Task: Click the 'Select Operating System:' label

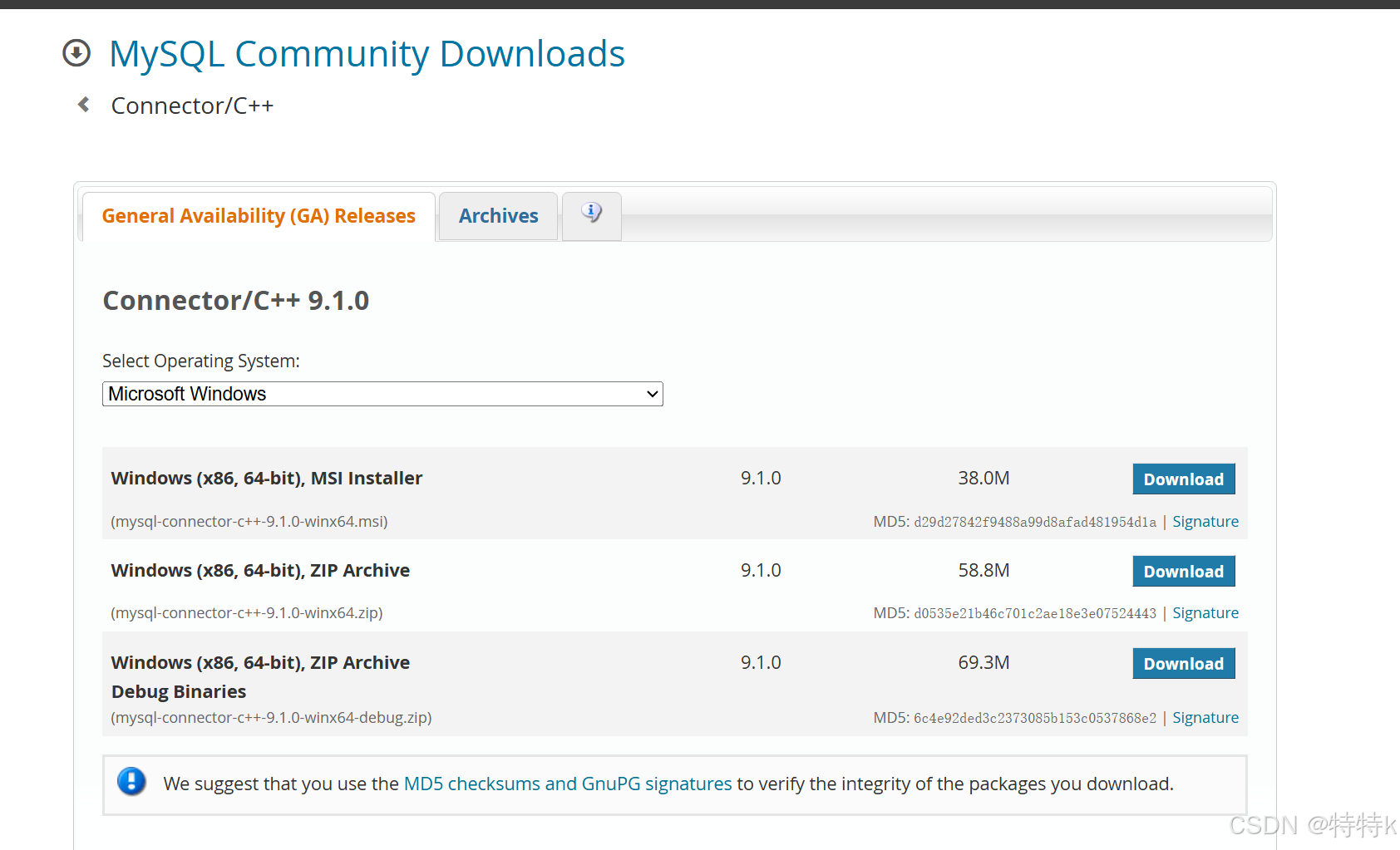Action: [201, 361]
